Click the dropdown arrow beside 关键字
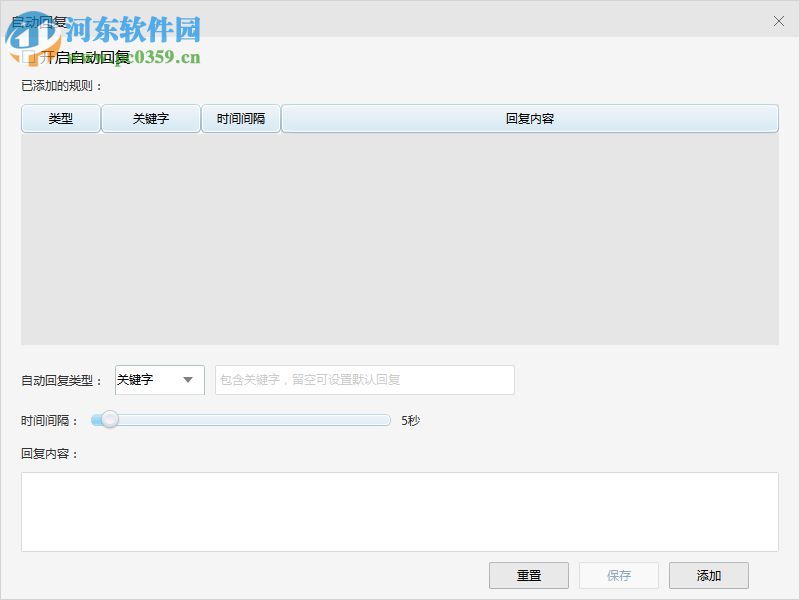This screenshot has height=600, width=800. click(189, 380)
